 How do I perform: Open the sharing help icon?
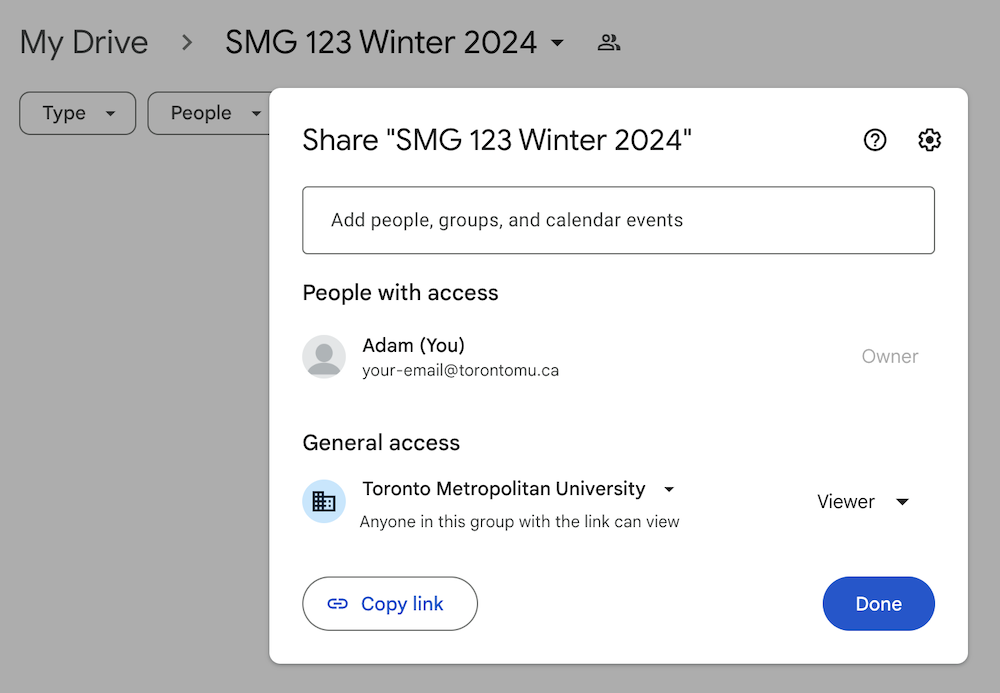[x=875, y=141]
